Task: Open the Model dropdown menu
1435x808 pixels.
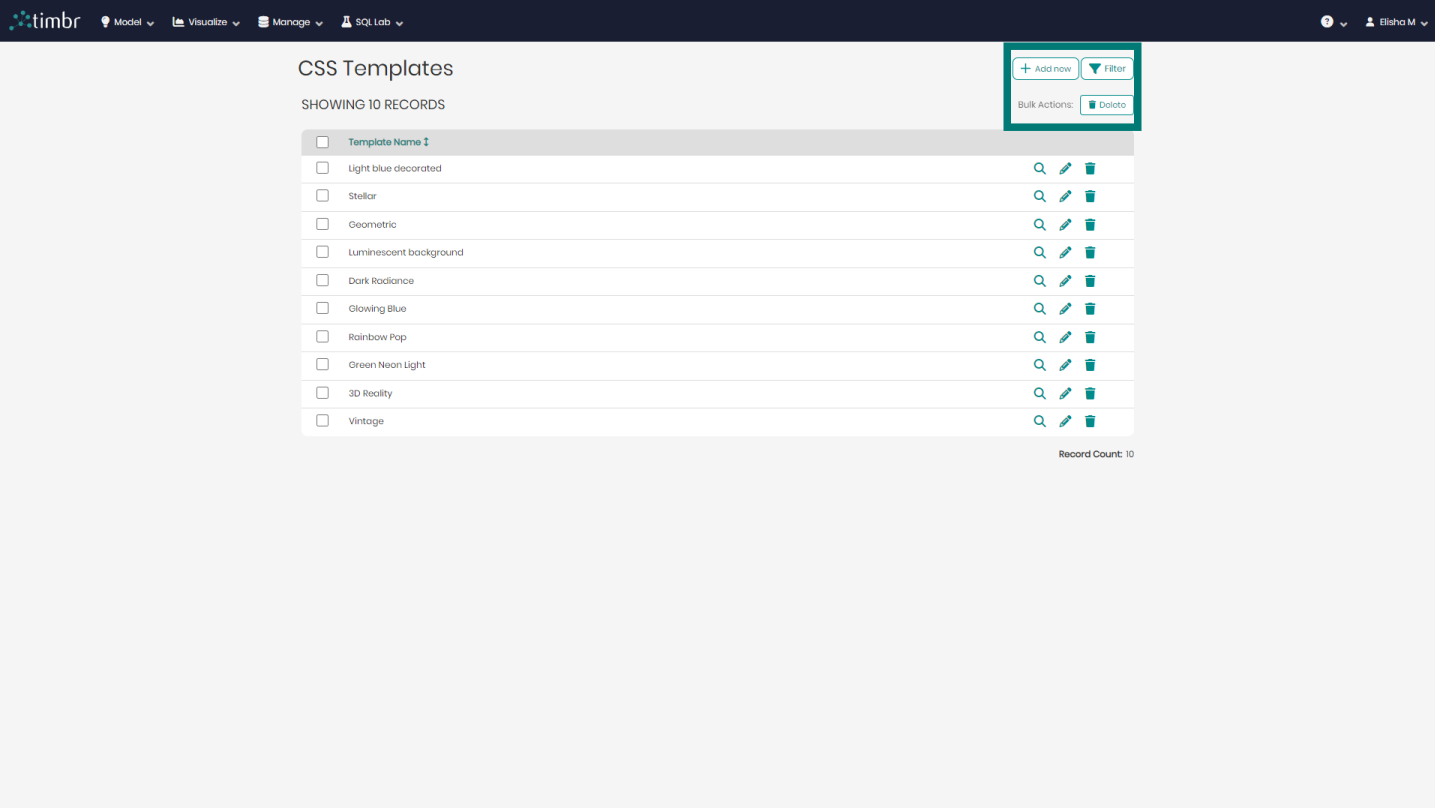Action: pyautogui.click(x=126, y=21)
